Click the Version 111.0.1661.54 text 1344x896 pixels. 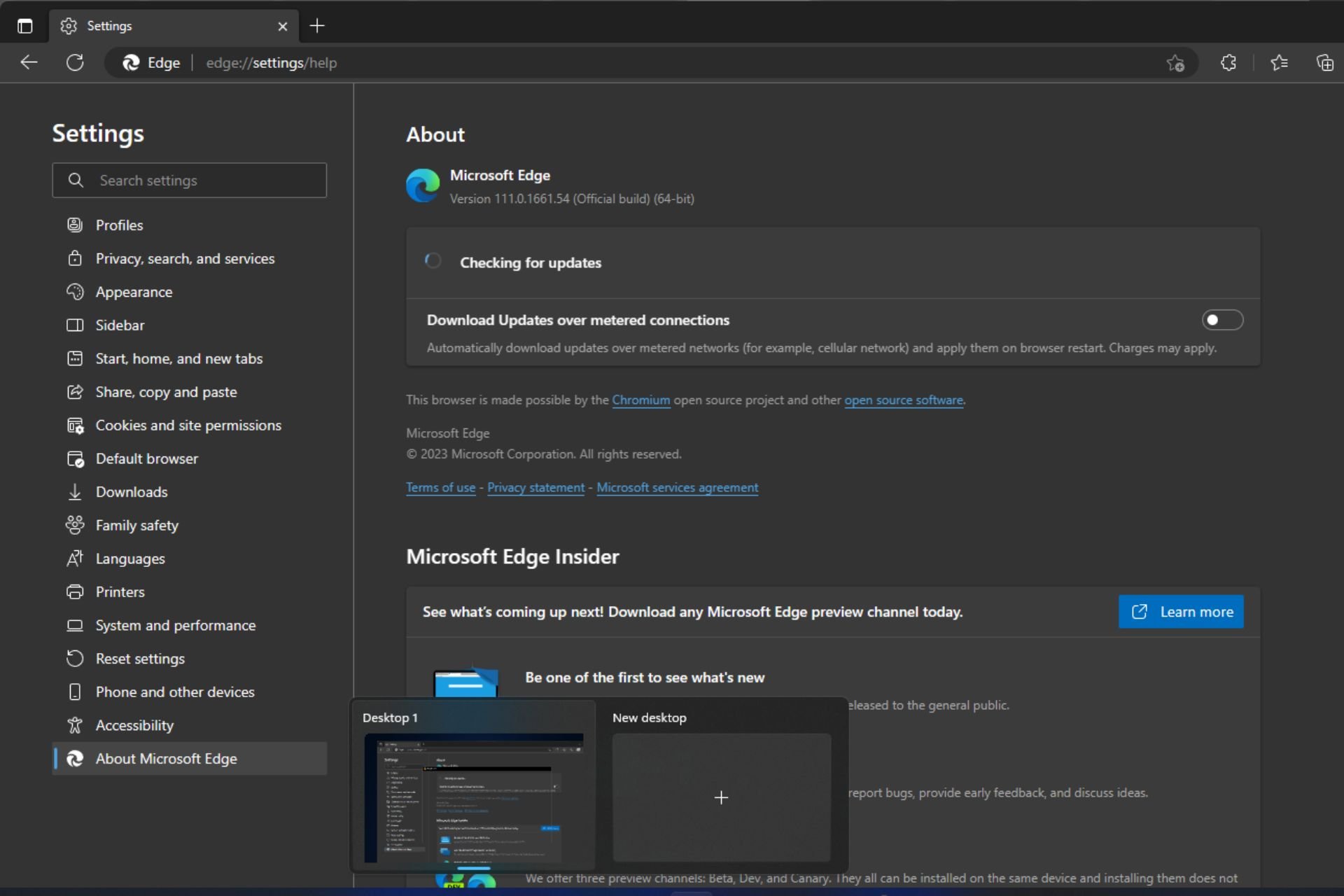click(572, 199)
